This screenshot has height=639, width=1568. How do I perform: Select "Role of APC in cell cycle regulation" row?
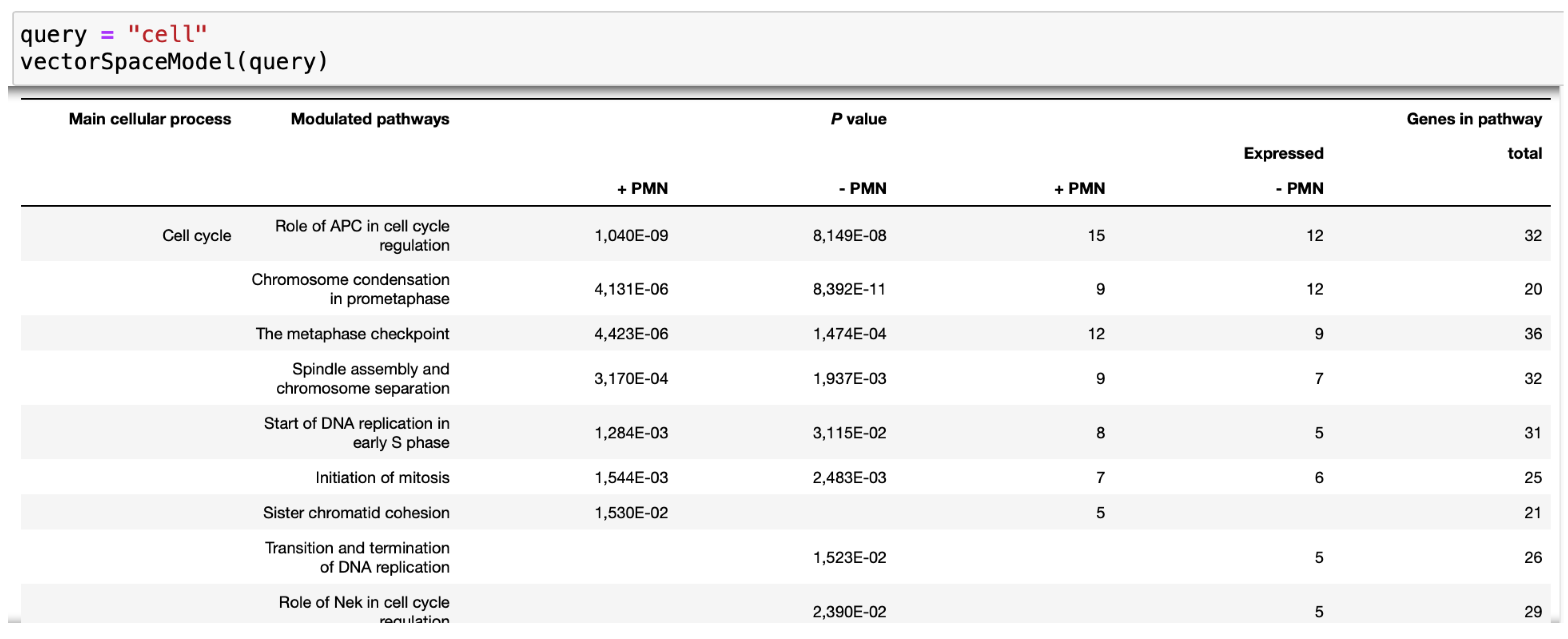click(x=362, y=236)
